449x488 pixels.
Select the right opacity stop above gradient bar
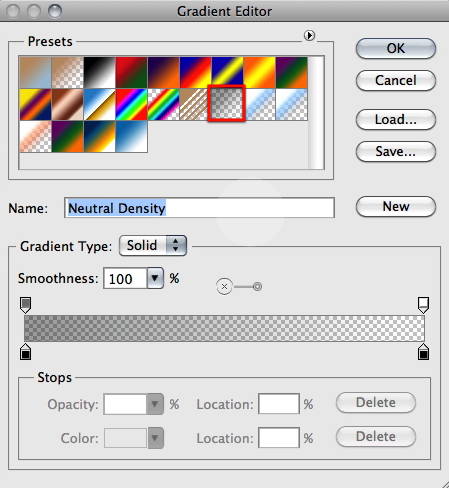[x=423, y=305]
